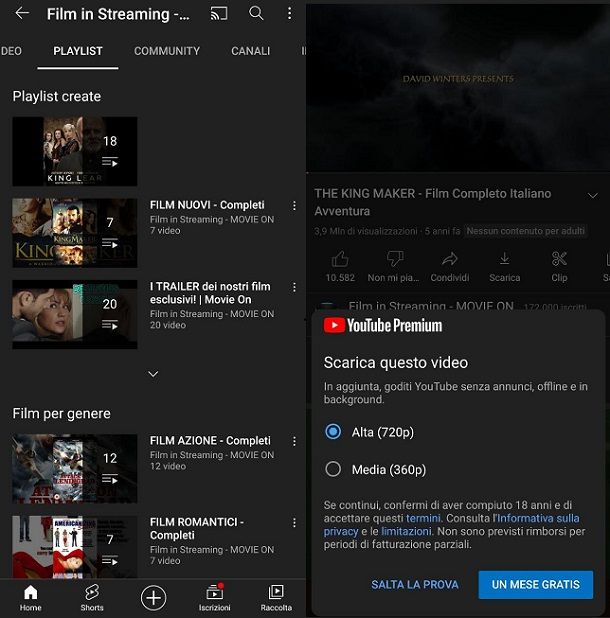Screen dimensions: 610x618
Task: Click the title FILM ROMANTICI - Completi
Action: pyautogui.click(x=197, y=528)
